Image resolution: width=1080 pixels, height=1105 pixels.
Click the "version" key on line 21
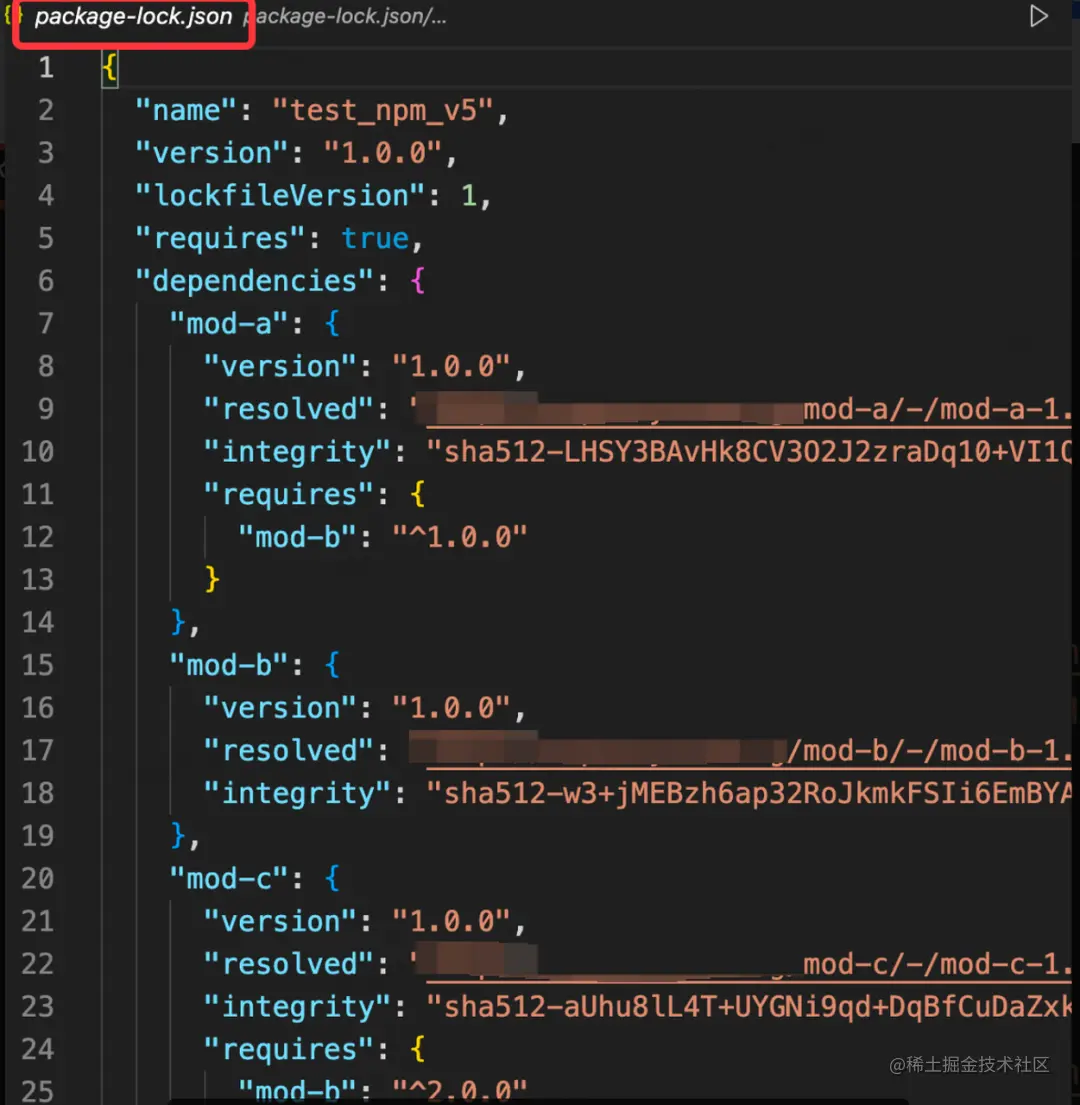[280, 922]
